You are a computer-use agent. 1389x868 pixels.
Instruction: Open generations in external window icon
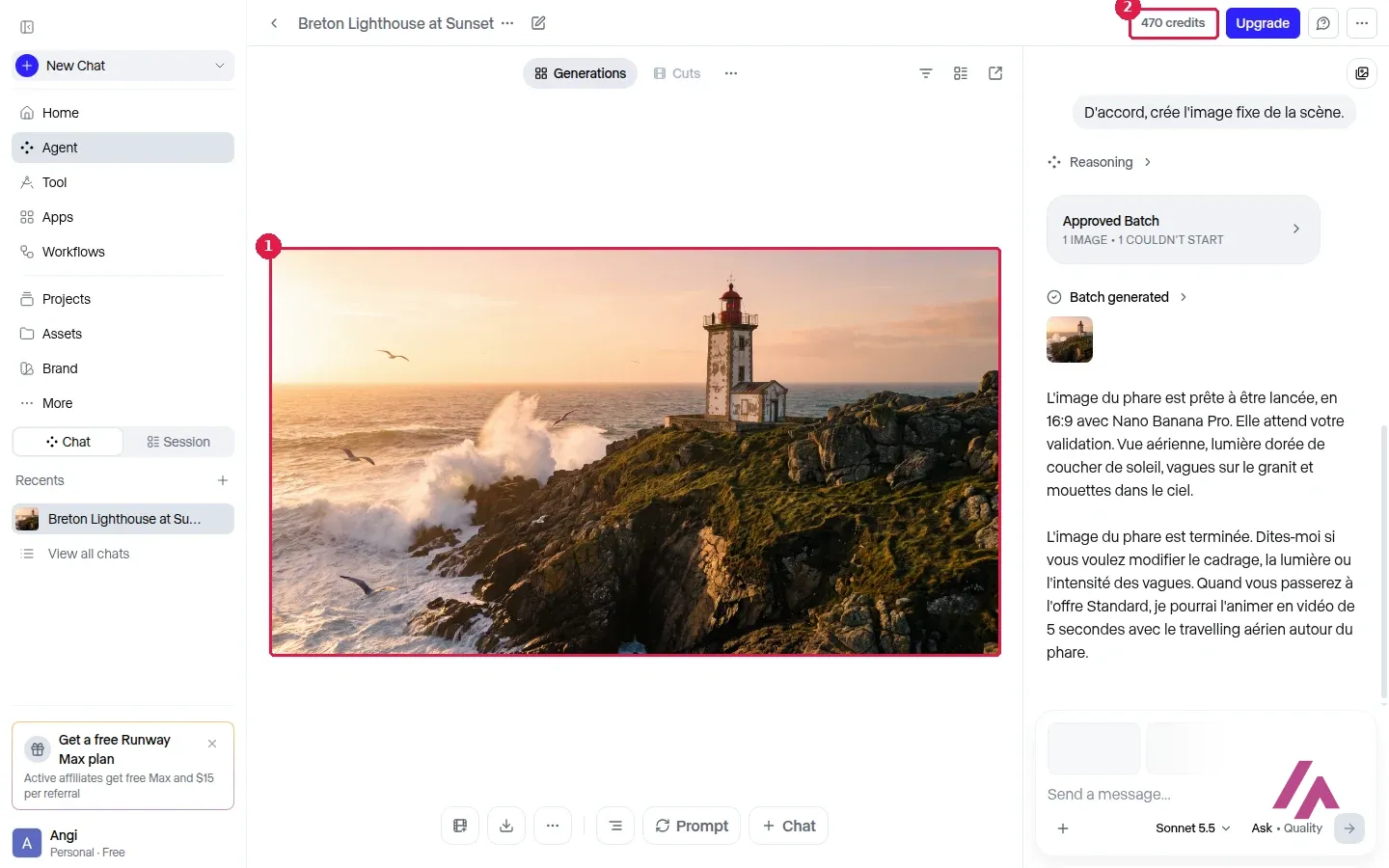click(995, 73)
